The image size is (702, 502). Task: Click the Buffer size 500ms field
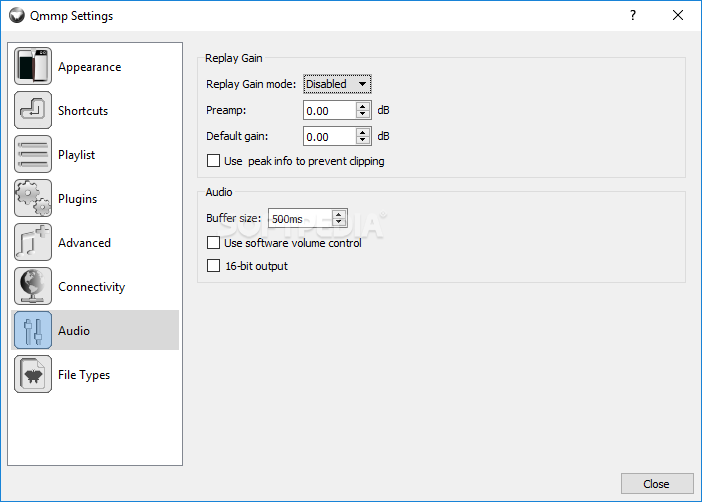300,219
